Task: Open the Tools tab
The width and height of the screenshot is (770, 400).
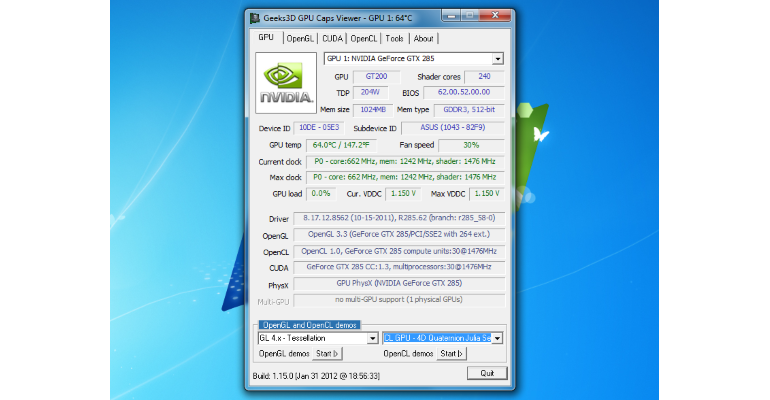Action: click(x=394, y=38)
